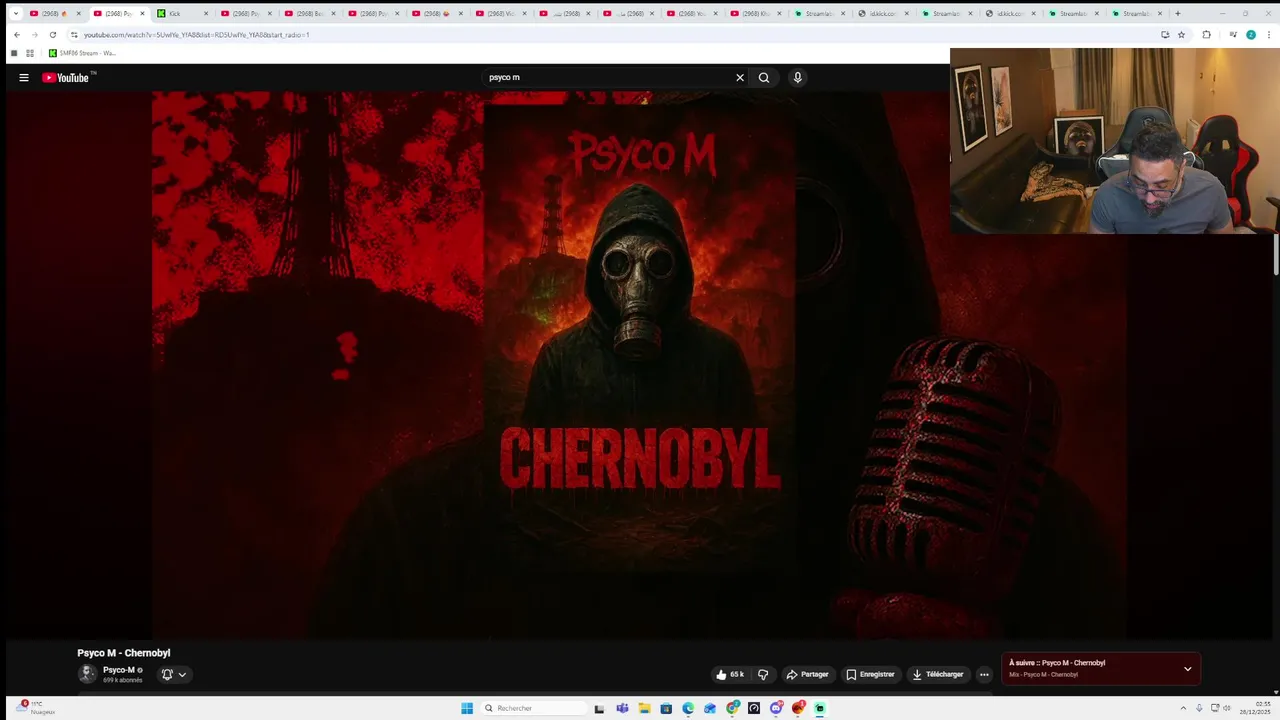Click the browser address bar URL
Screen dimensions: 1280x720
pos(196,35)
